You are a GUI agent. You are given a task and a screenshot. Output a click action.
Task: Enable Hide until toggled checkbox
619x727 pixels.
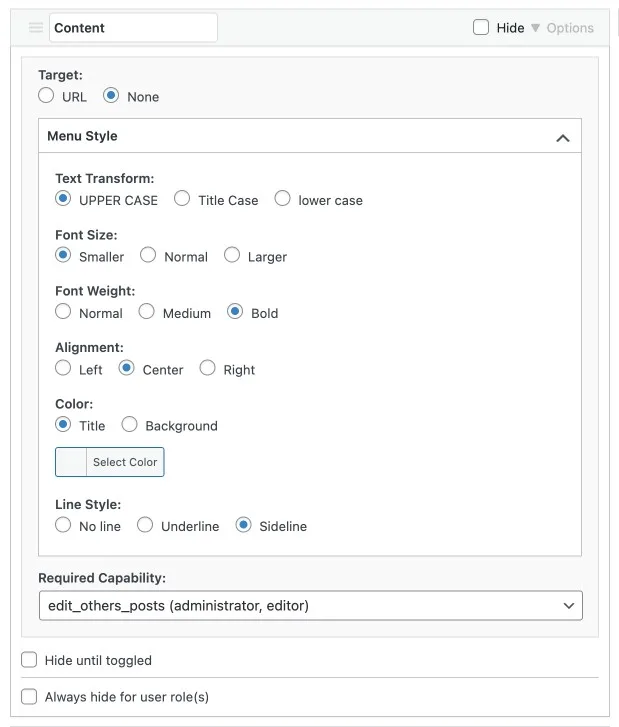tap(29, 660)
